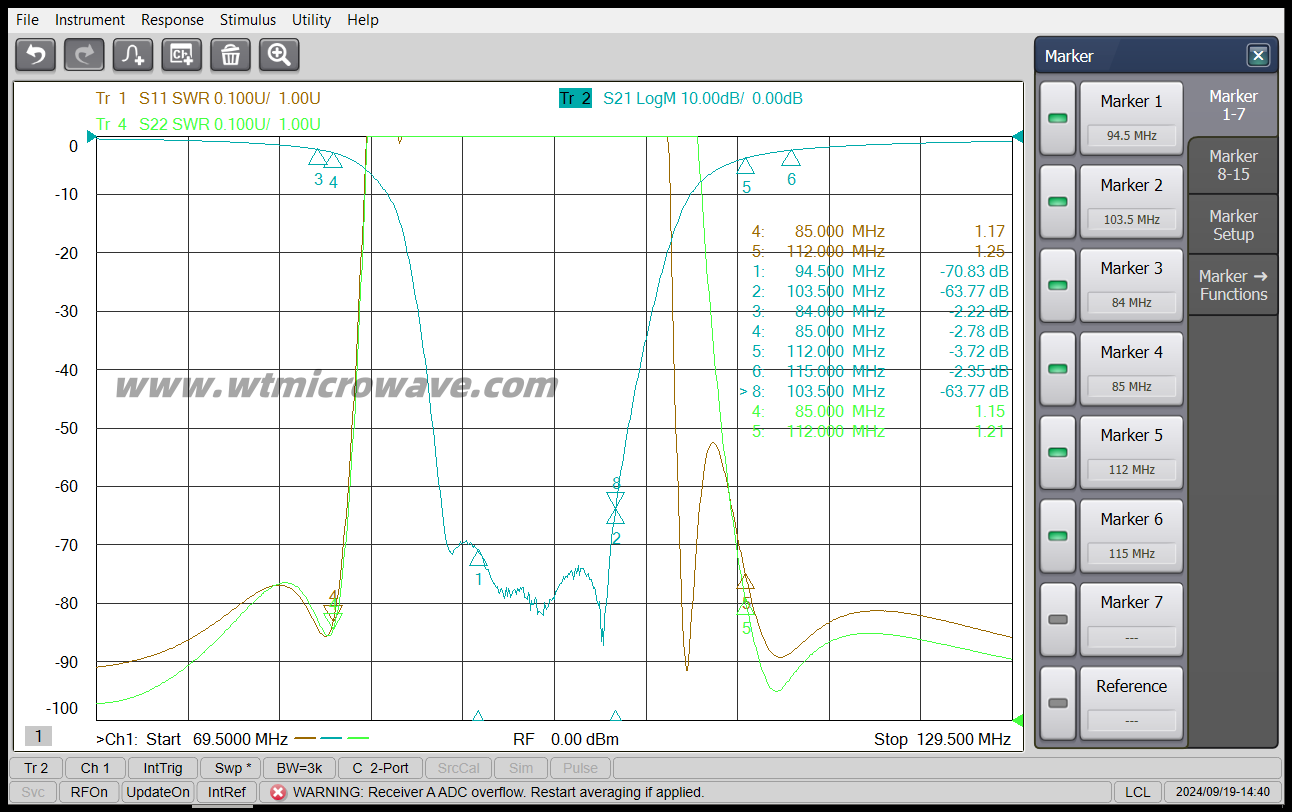
Task: Close the Marker panel
Action: 1258,56
